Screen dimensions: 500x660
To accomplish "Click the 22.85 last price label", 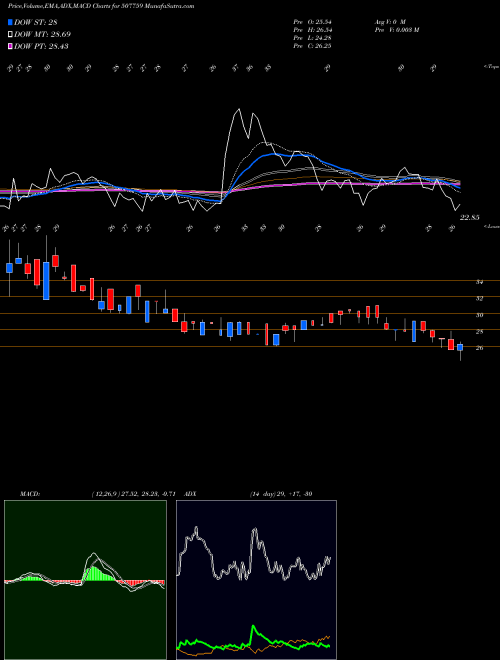I will click(x=469, y=218).
